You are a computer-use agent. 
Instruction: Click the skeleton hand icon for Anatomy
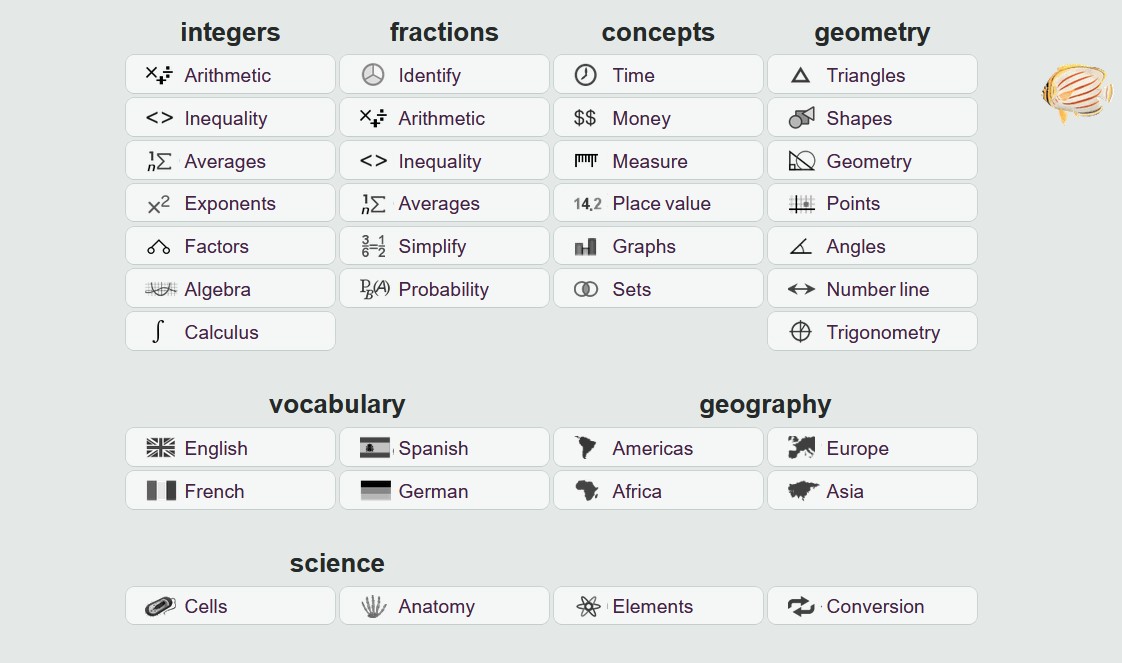(374, 606)
